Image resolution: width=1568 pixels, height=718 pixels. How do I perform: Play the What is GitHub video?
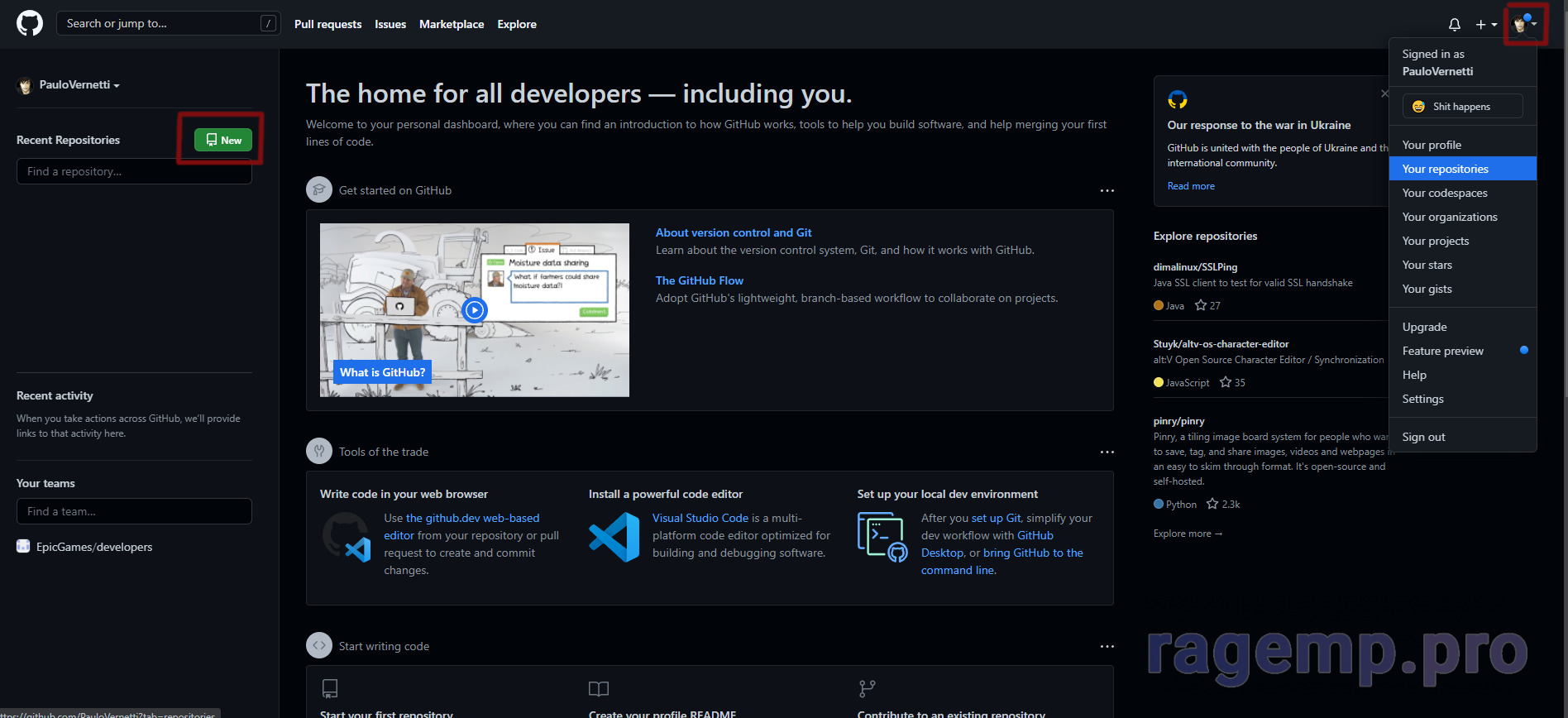click(475, 310)
